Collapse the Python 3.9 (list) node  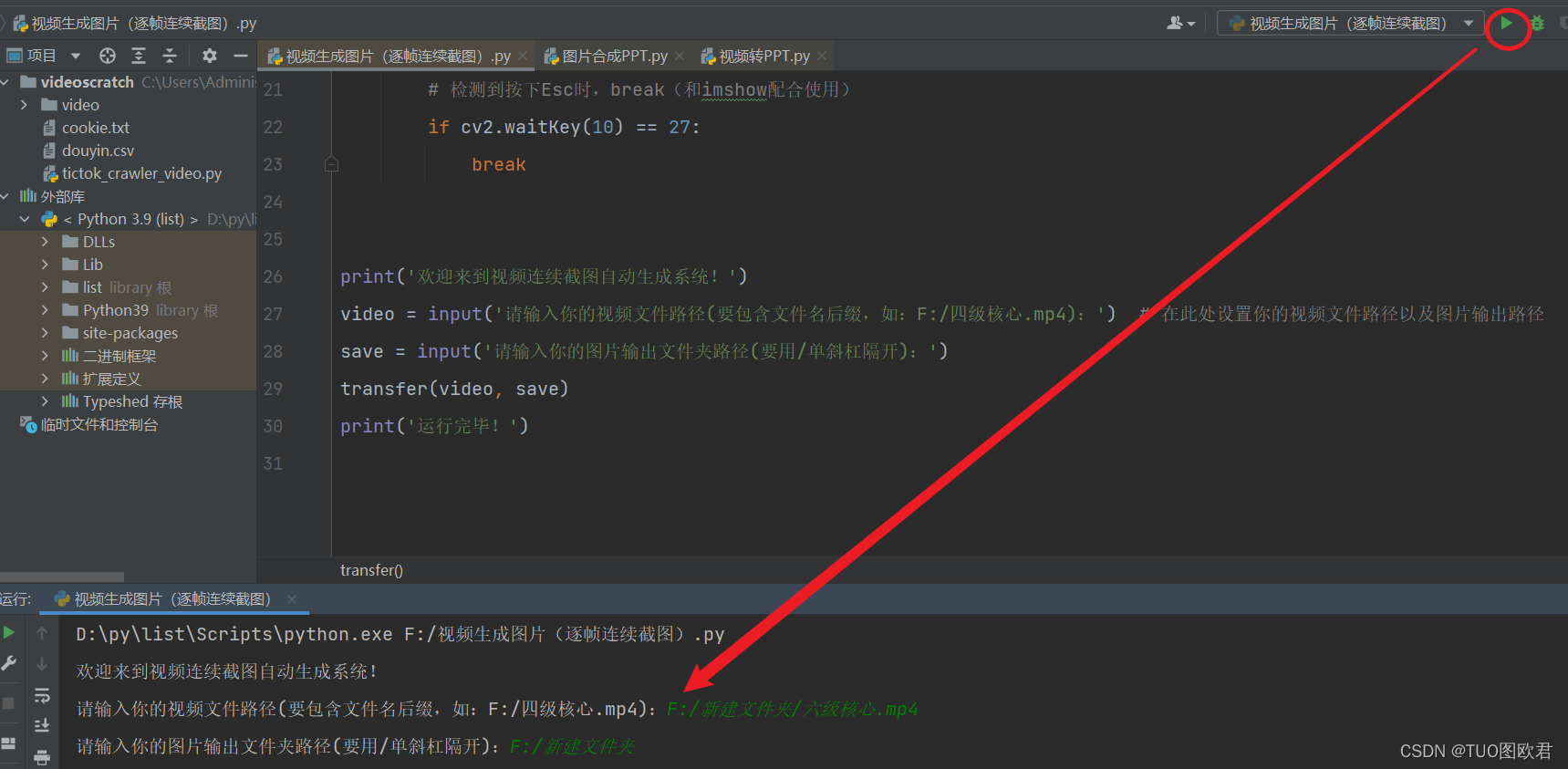(x=24, y=219)
